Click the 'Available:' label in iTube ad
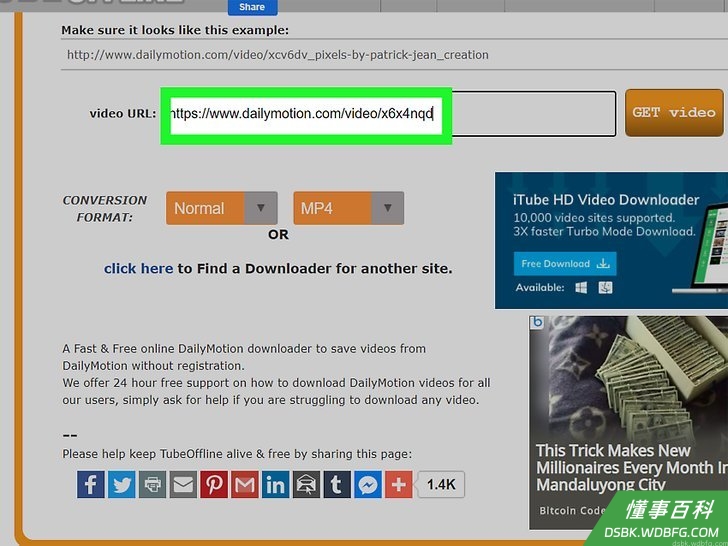Image resolution: width=728 pixels, height=546 pixels. (x=540, y=288)
